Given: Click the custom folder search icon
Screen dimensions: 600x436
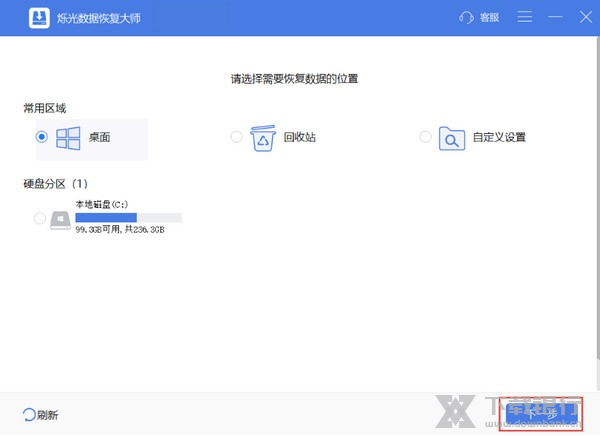Looking at the screenshot, I should pos(453,137).
